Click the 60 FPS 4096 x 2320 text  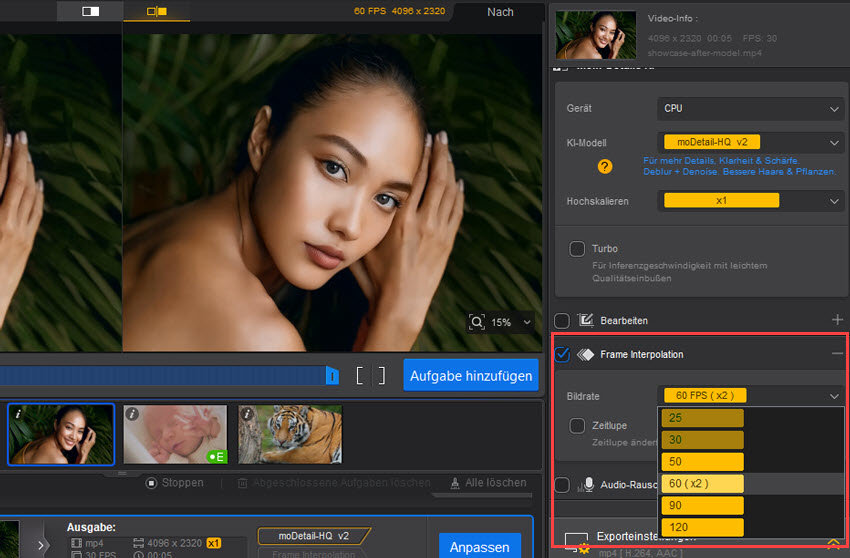(400, 11)
